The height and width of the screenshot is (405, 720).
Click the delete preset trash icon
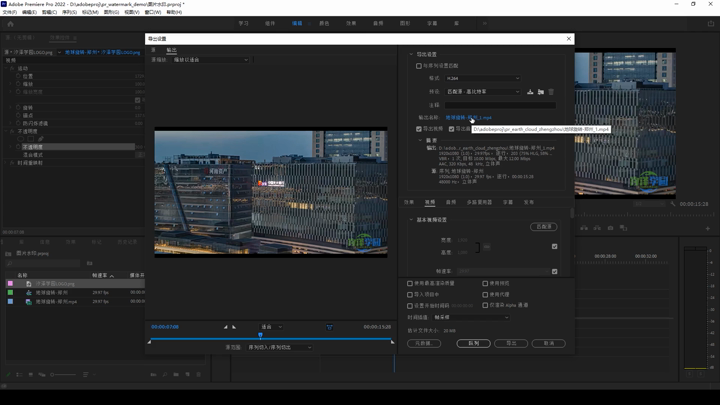[x=550, y=92]
